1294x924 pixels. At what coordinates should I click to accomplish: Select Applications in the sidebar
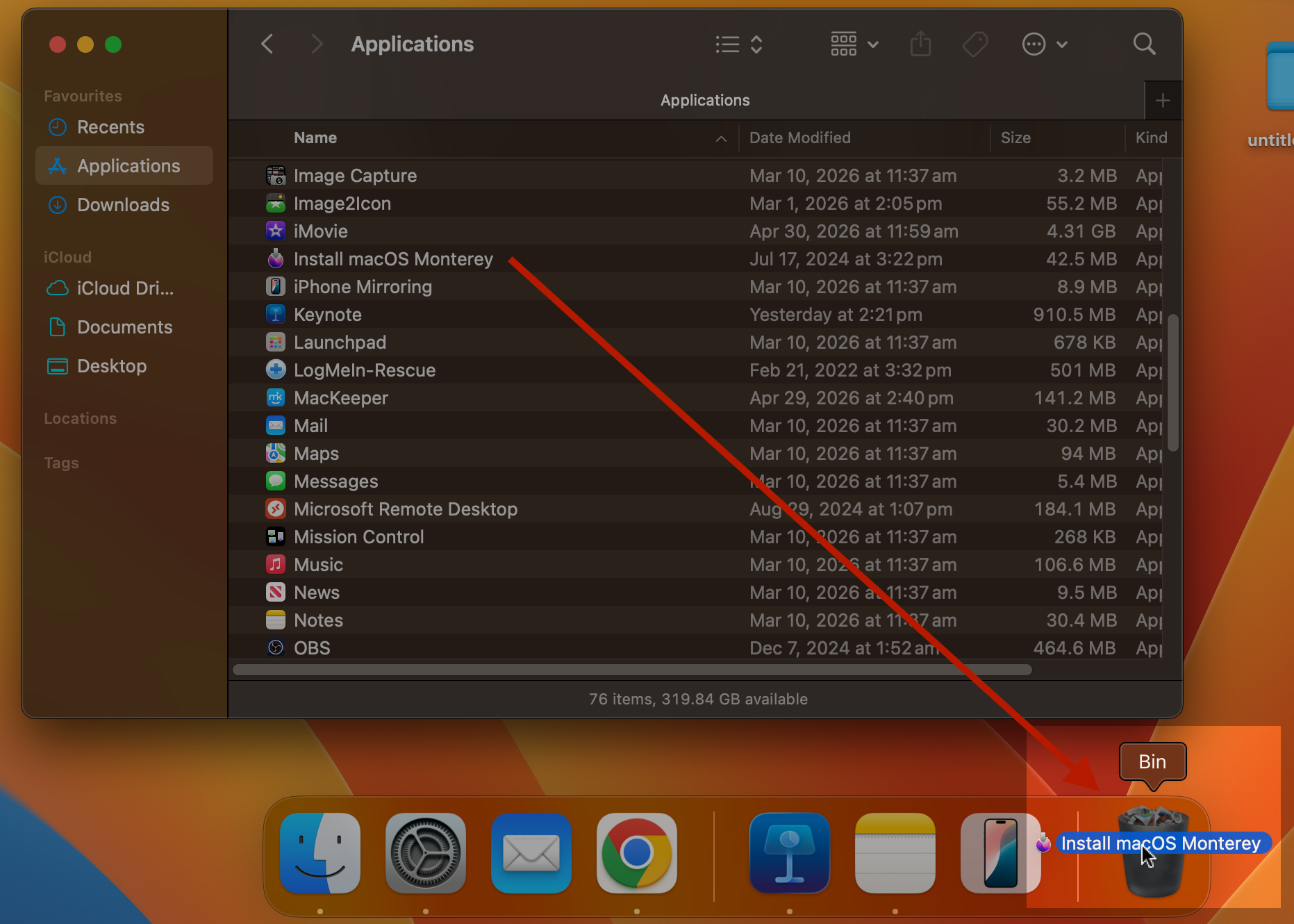click(x=124, y=166)
